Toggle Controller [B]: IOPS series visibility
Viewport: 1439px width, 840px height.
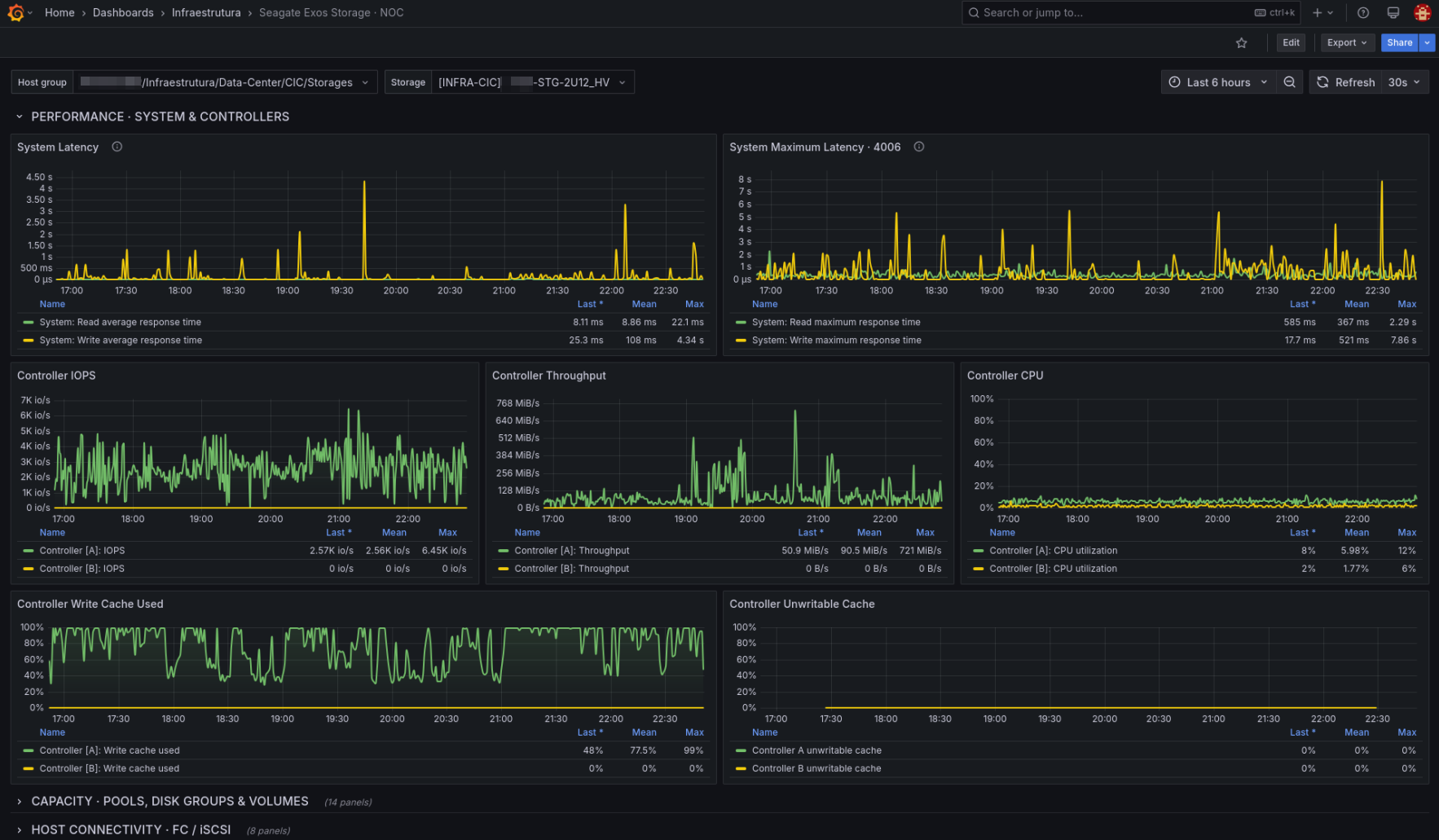point(81,569)
